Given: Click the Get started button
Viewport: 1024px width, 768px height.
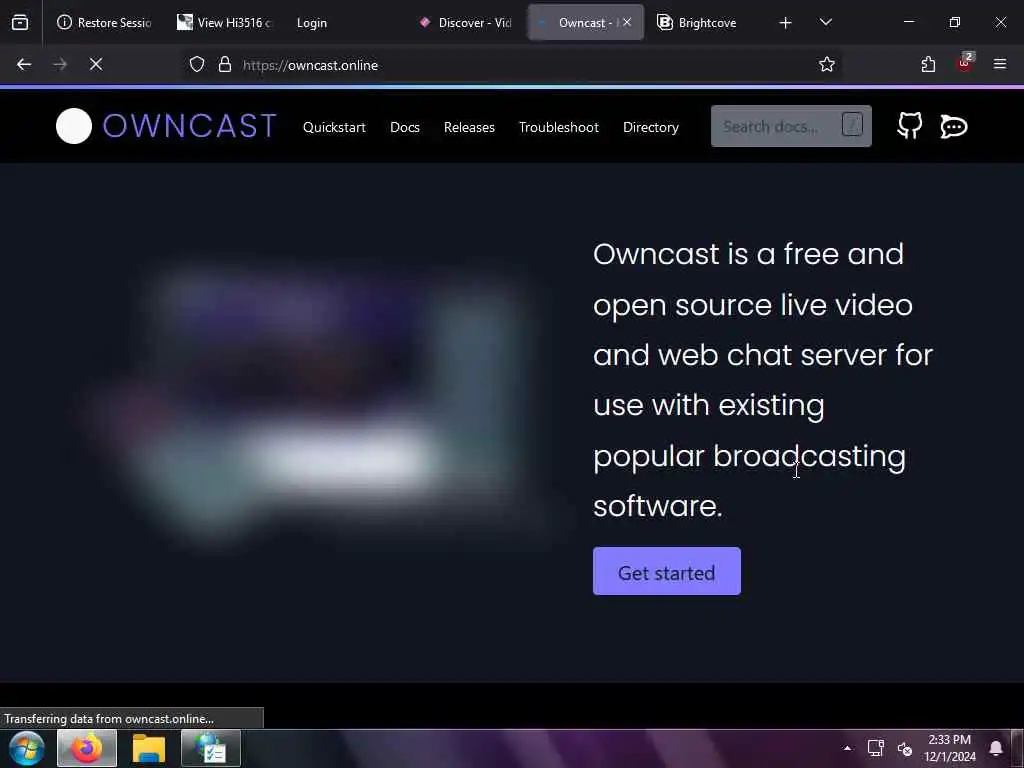Looking at the screenshot, I should 667,571.
